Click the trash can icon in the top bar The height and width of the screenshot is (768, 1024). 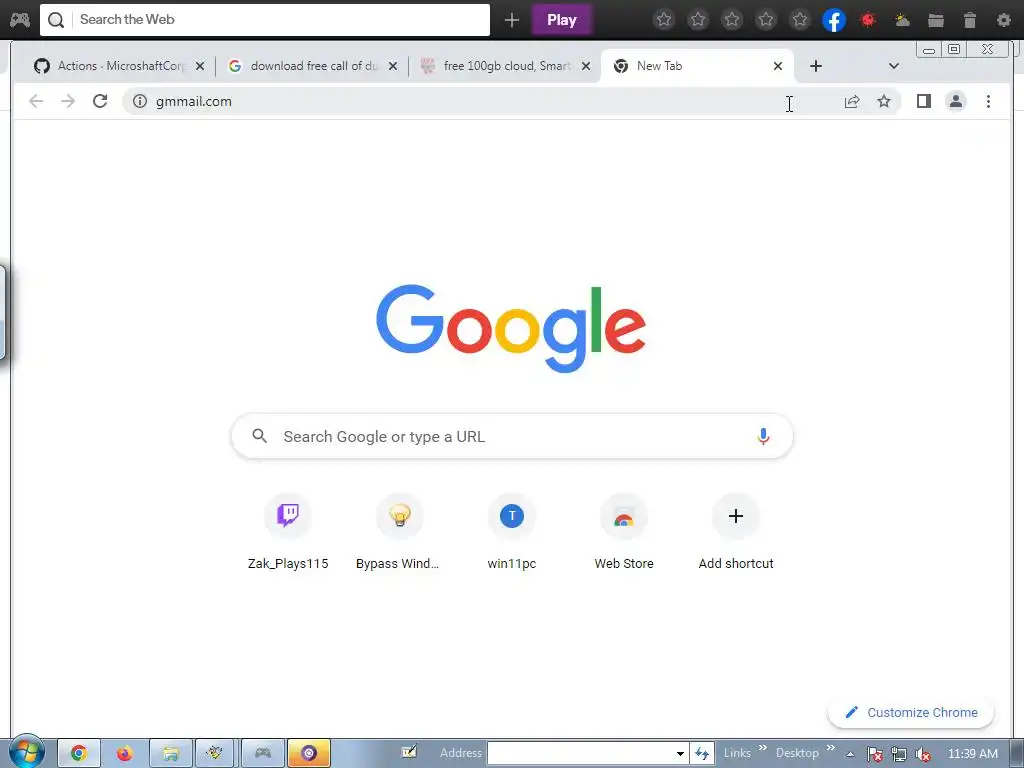pyautogui.click(x=970, y=20)
